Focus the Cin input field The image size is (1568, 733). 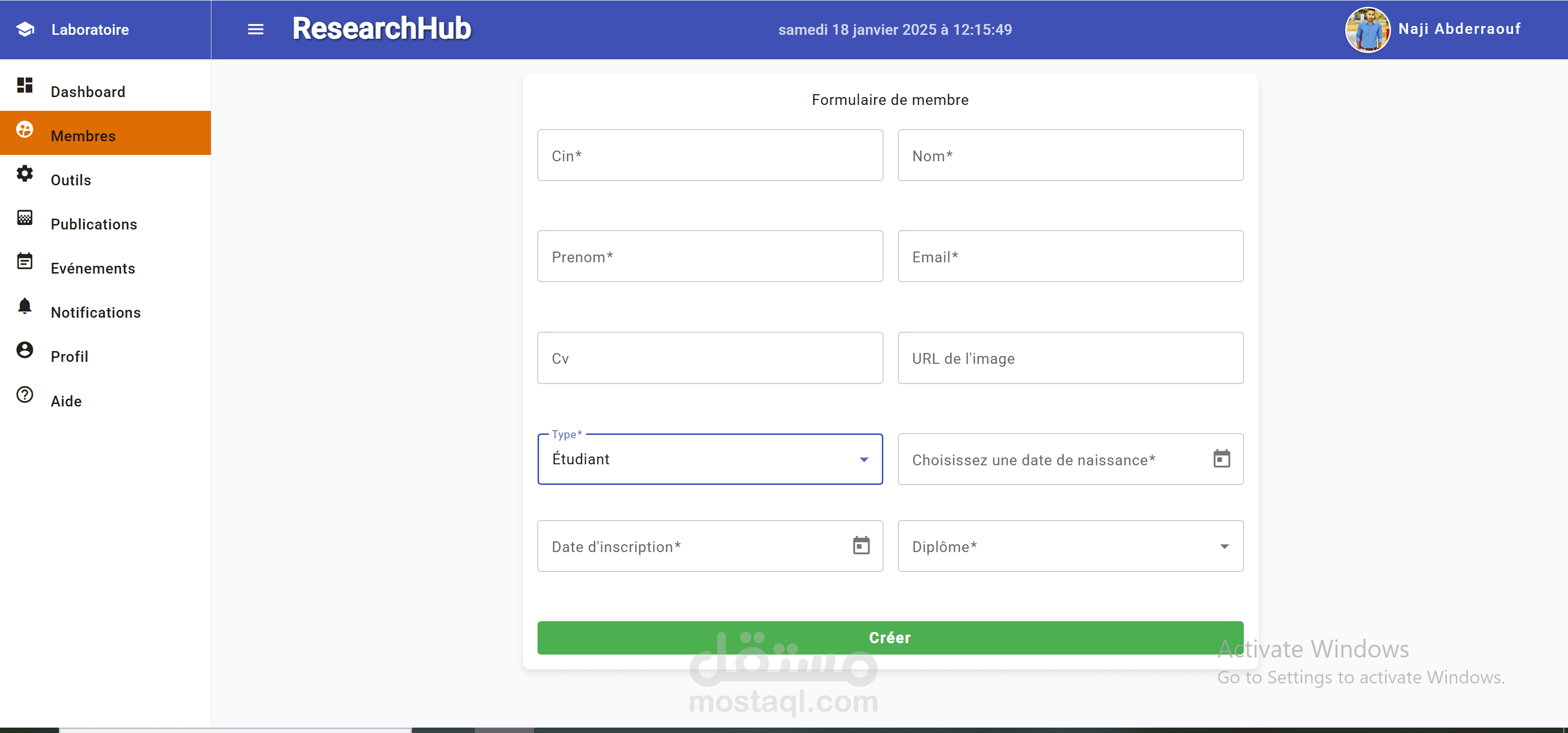[x=710, y=156]
